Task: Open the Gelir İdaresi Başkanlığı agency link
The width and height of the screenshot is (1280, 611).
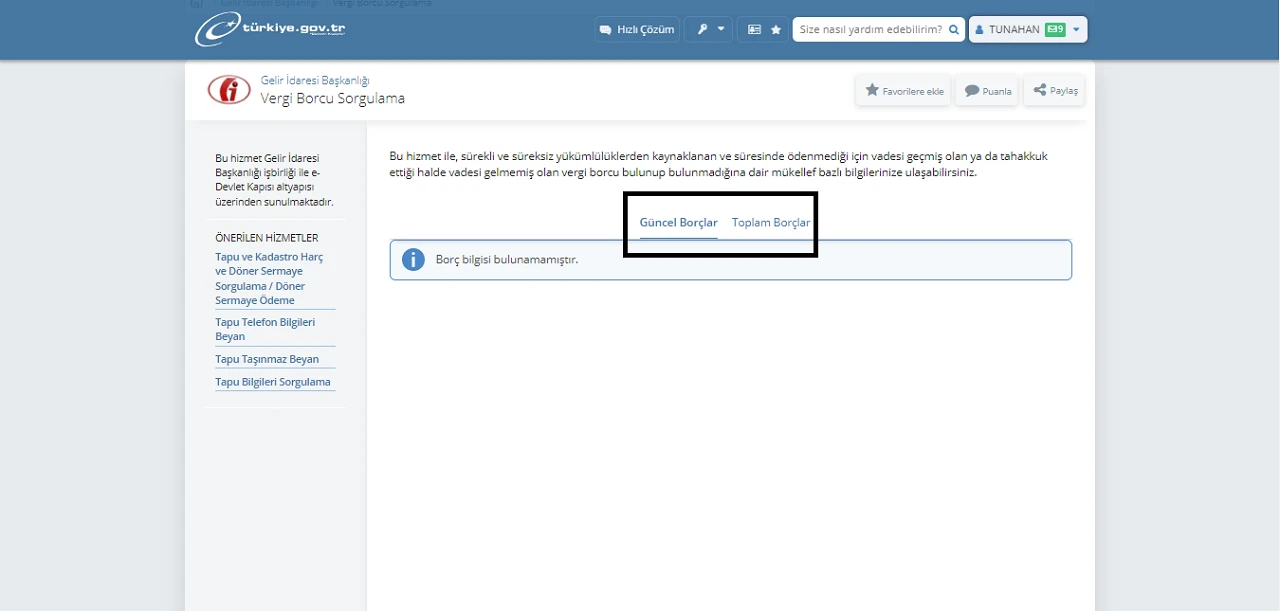Action: pyautogui.click(x=315, y=80)
